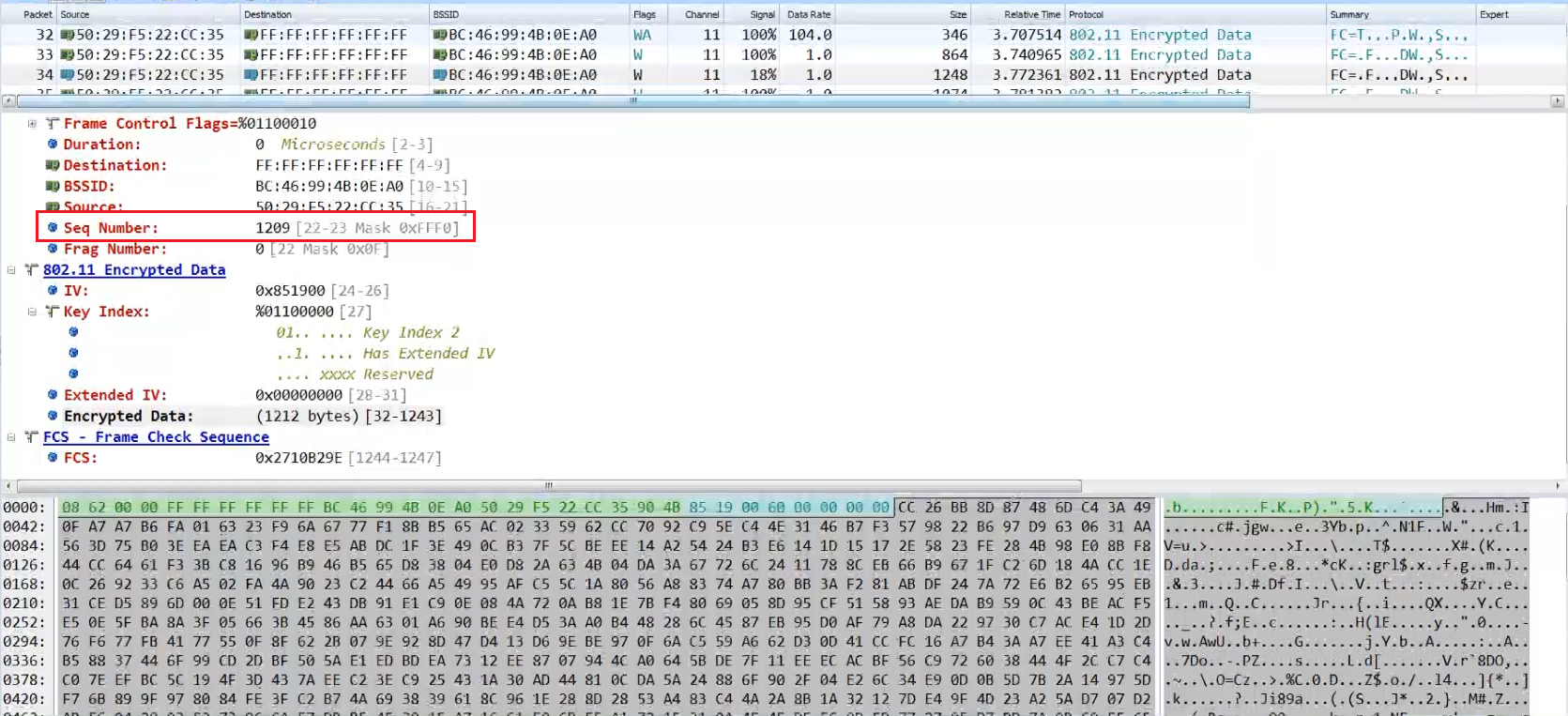This screenshot has height=716, width=1568.
Task: Expand the Frame Control Flags node
Action: (x=32, y=124)
